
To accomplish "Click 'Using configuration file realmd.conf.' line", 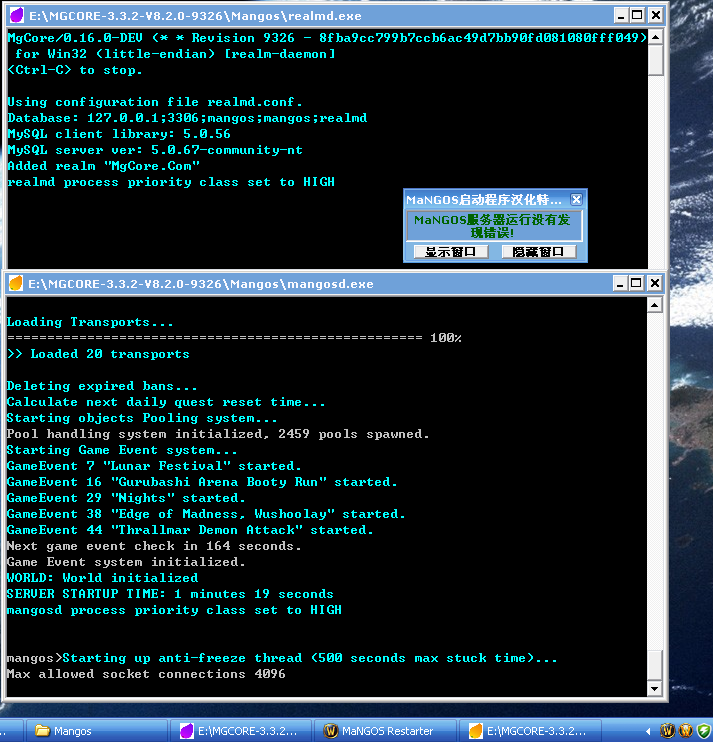I will 155,102.
